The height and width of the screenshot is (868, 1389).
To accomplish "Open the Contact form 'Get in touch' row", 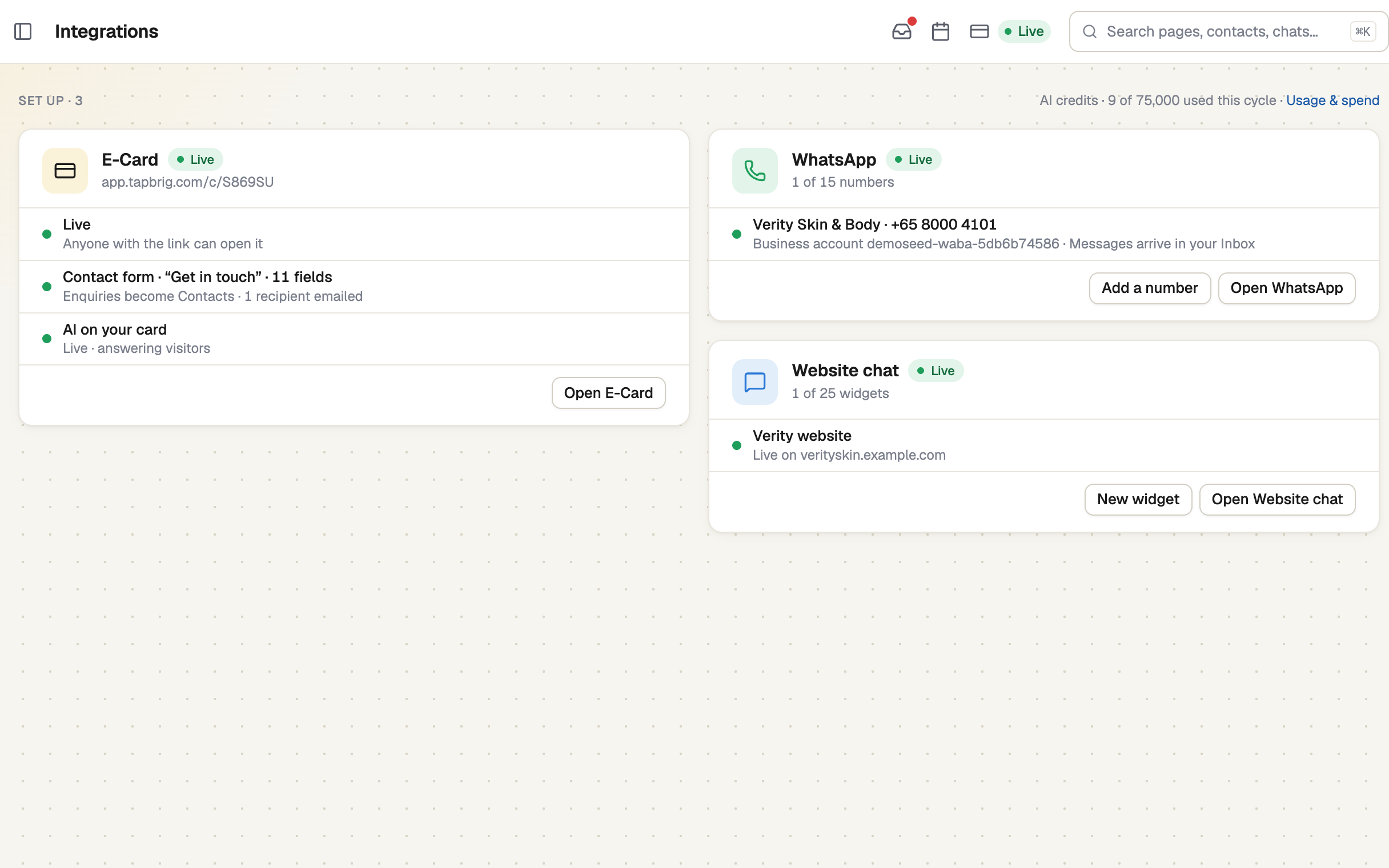I will click(354, 287).
